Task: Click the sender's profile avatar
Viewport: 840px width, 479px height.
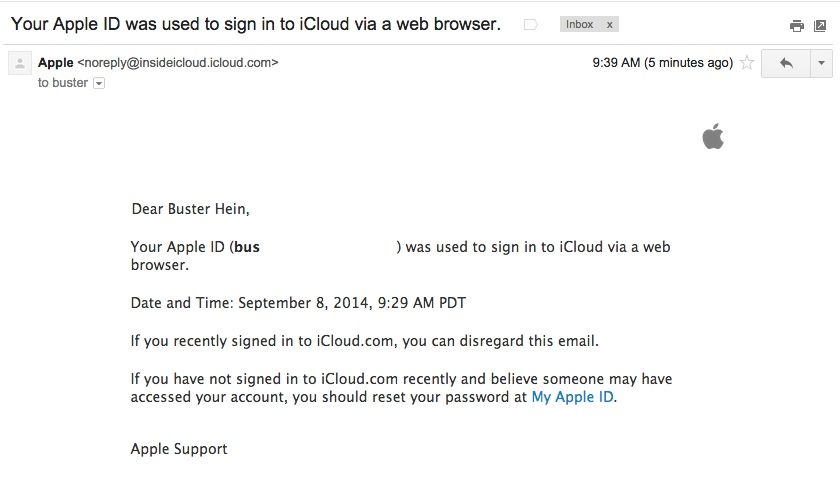Action: coord(19,64)
